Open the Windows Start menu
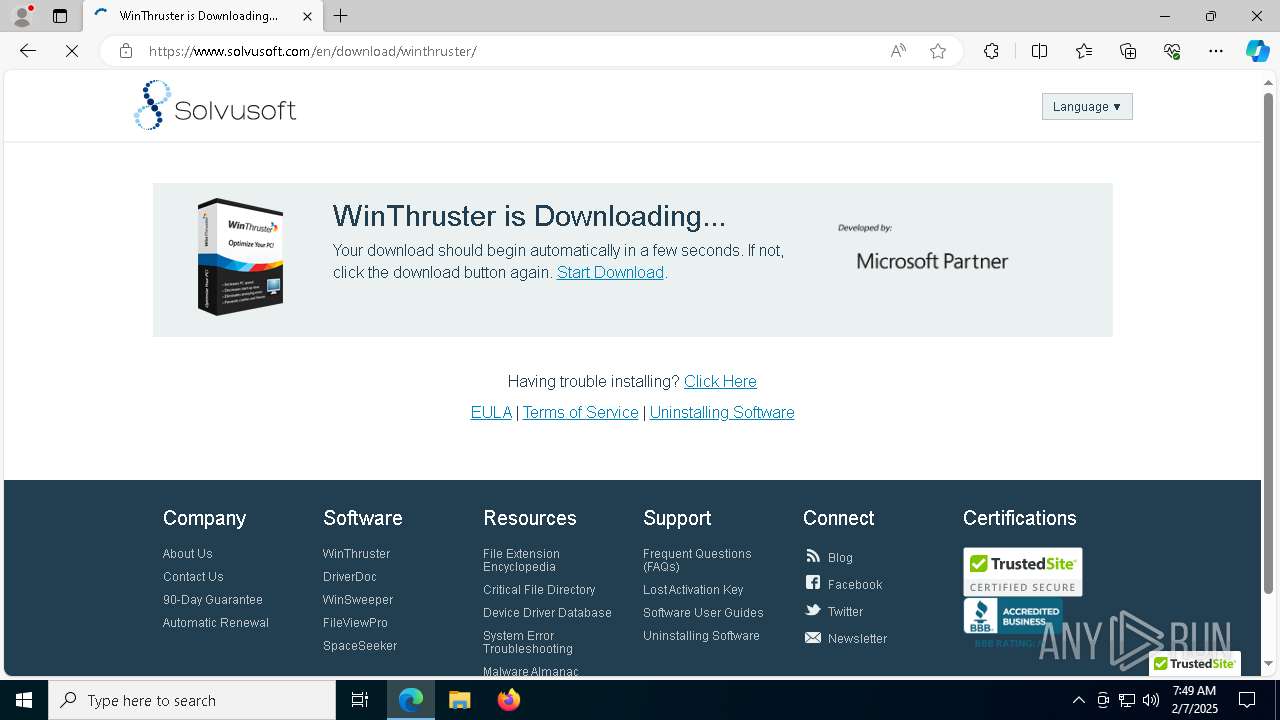 24,700
